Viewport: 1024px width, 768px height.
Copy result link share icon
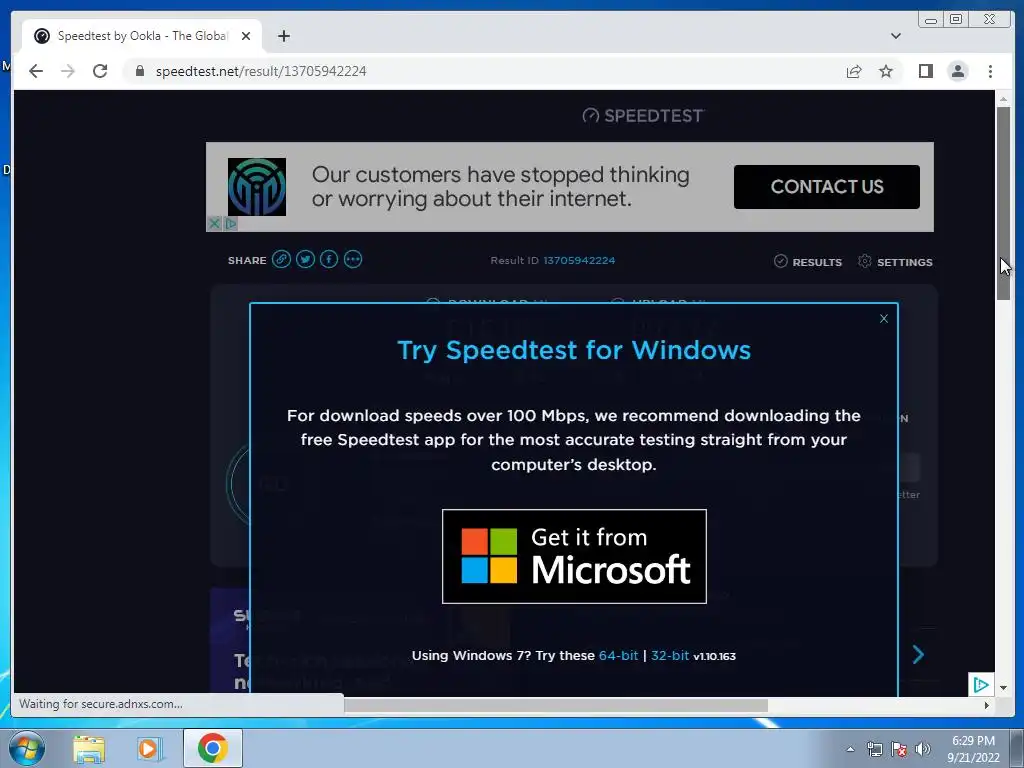pos(281,259)
